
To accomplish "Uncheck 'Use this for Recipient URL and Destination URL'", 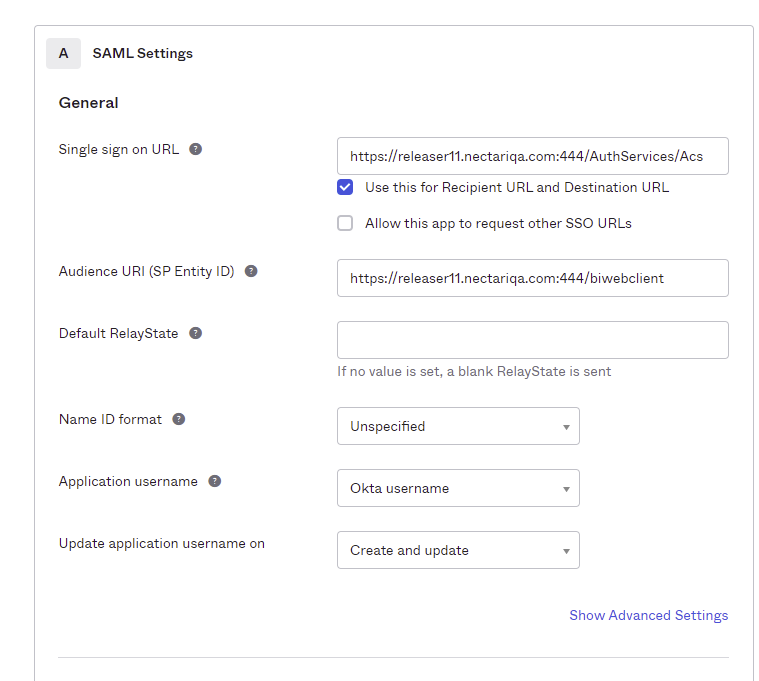I will tap(345, 187).
